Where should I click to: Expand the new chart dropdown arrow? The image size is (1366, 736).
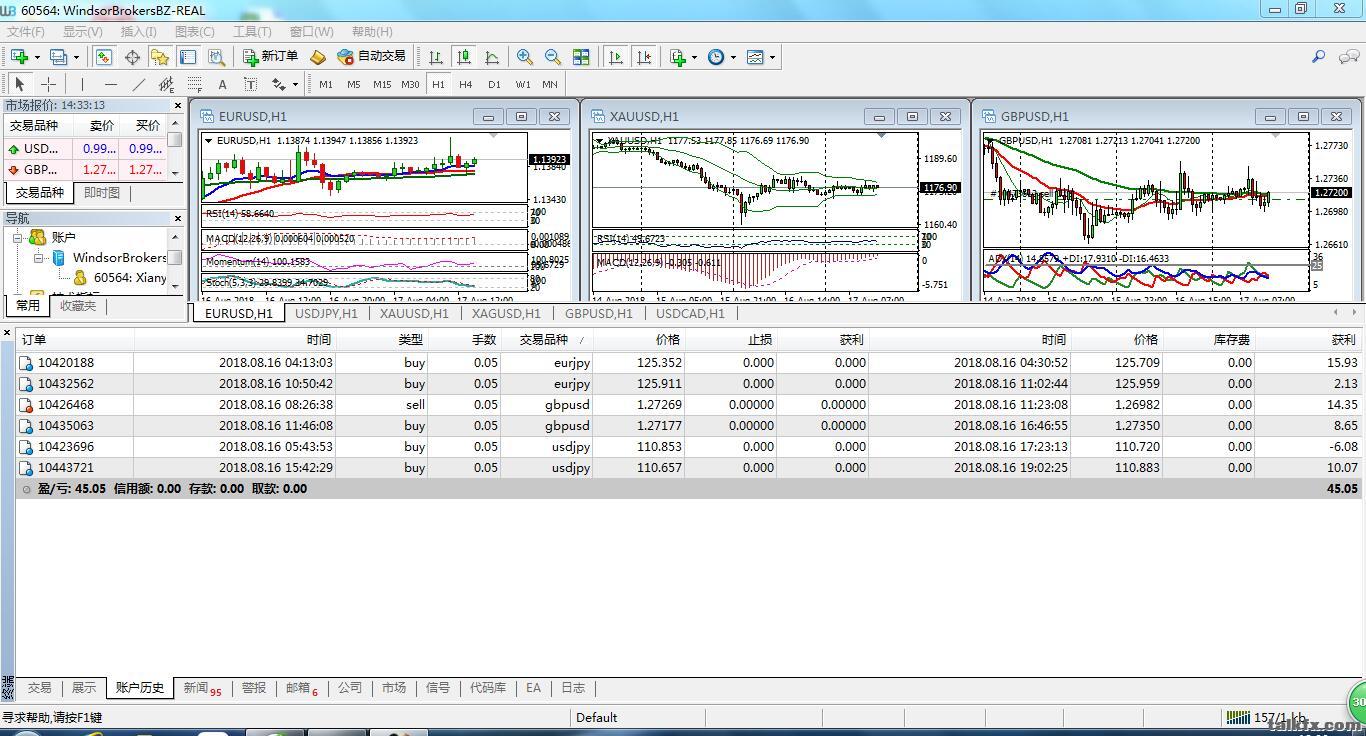pos(36,57)
